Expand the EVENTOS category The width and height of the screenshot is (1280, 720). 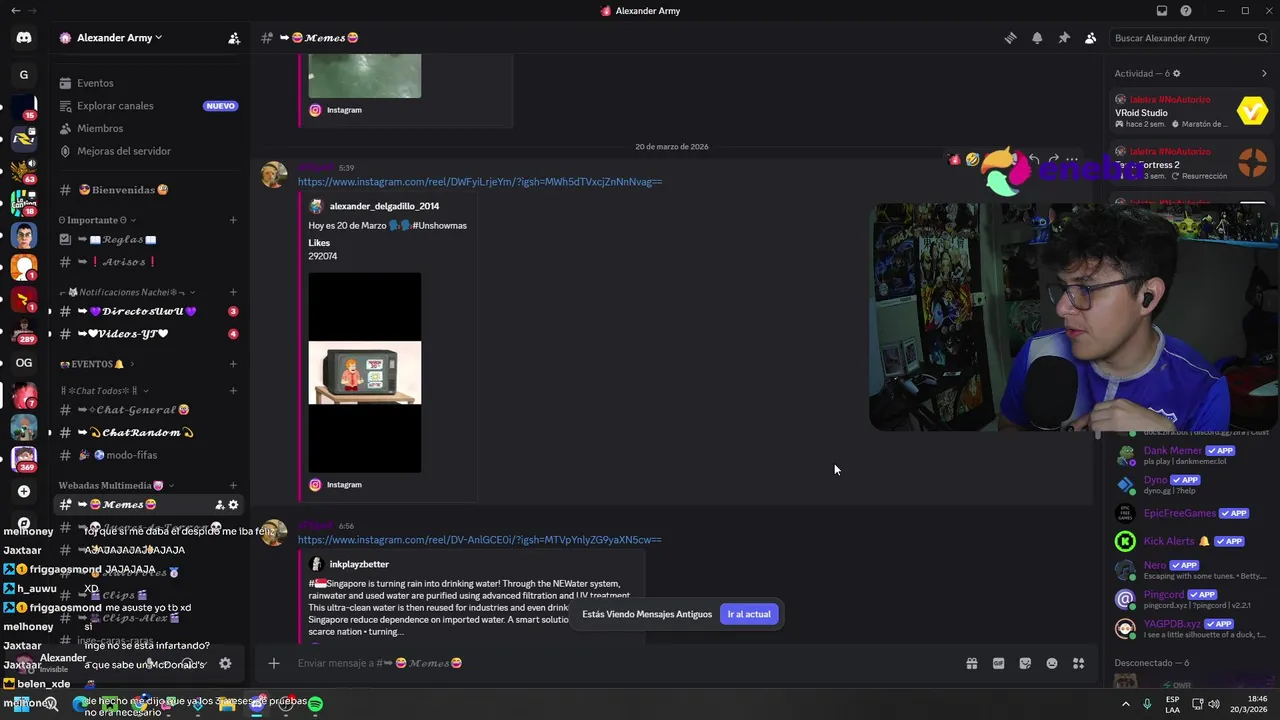point(96,364)
